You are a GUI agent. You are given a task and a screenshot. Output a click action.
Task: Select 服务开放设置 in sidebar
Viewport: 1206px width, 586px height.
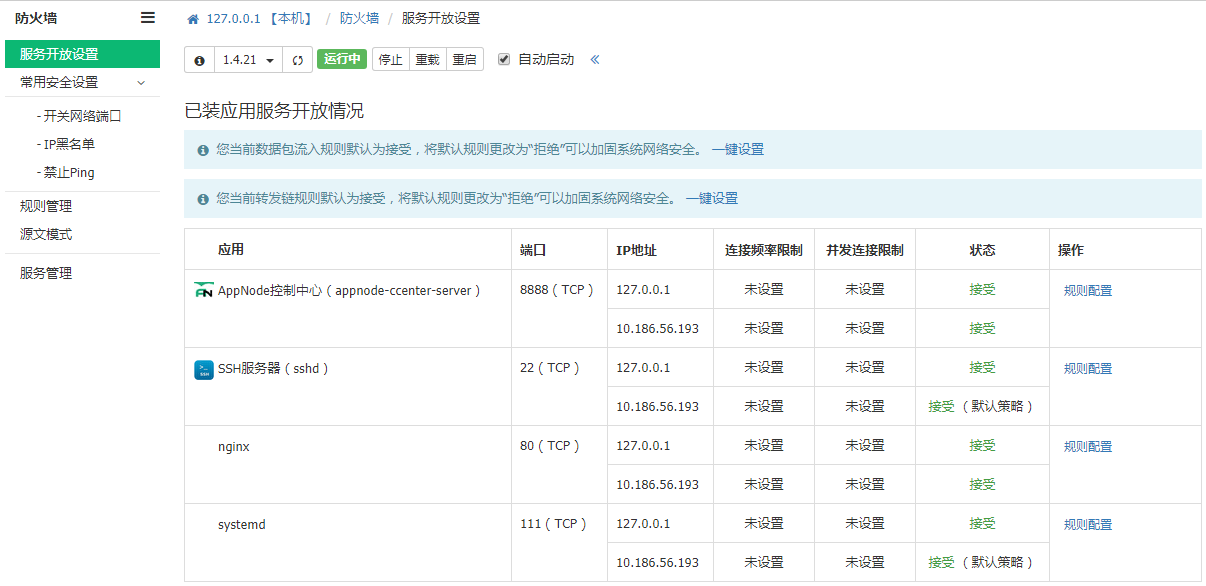coord(82,54)
